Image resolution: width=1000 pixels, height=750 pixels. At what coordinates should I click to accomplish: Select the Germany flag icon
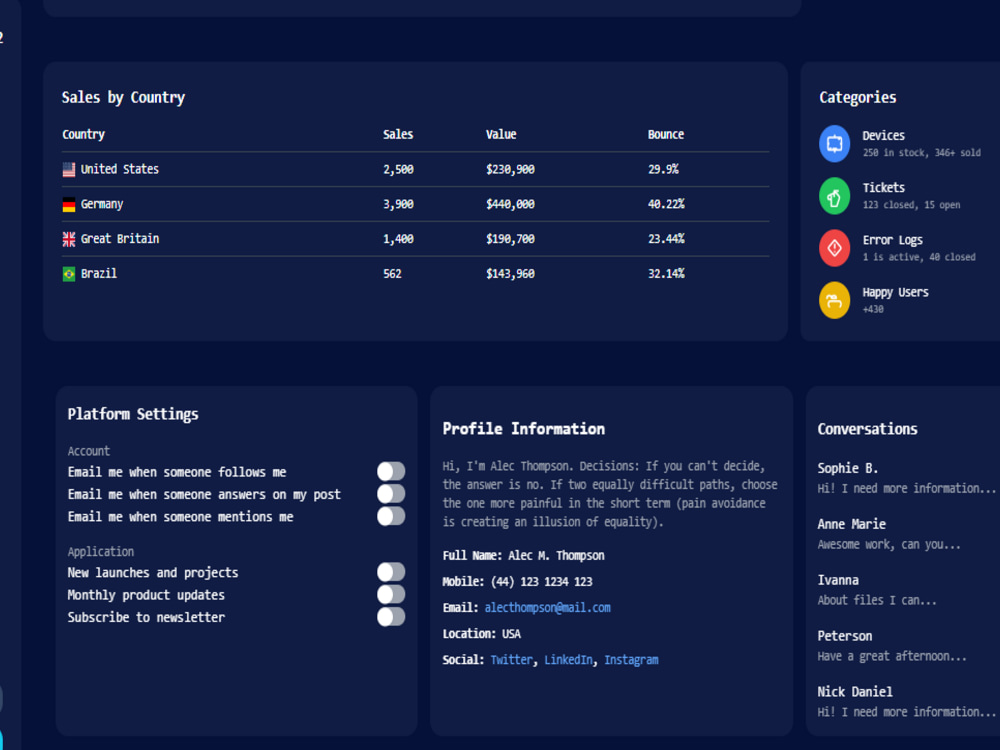pos(68,204)
